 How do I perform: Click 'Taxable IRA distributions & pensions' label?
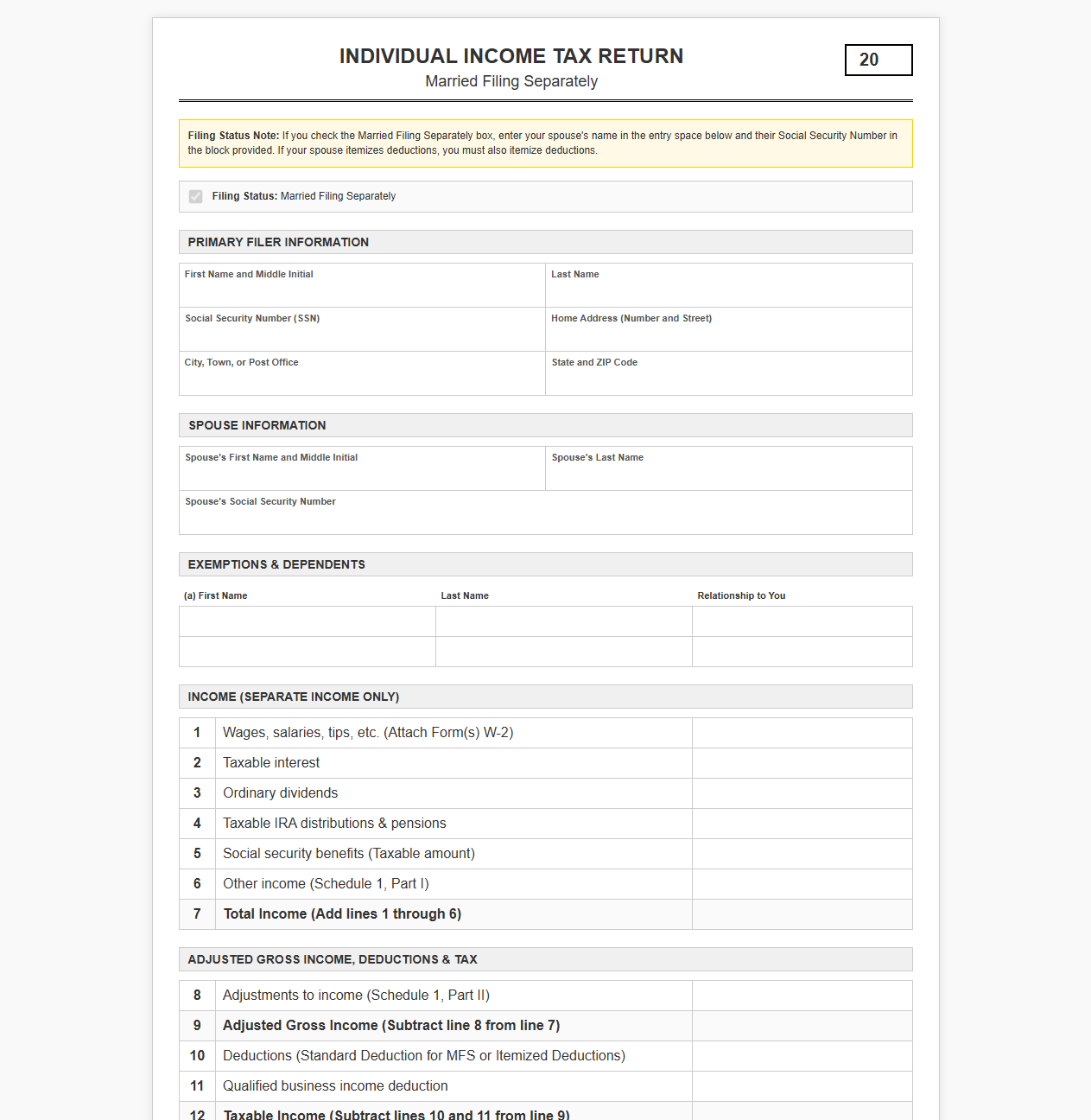pyautogui.click(x=334, y=824)
